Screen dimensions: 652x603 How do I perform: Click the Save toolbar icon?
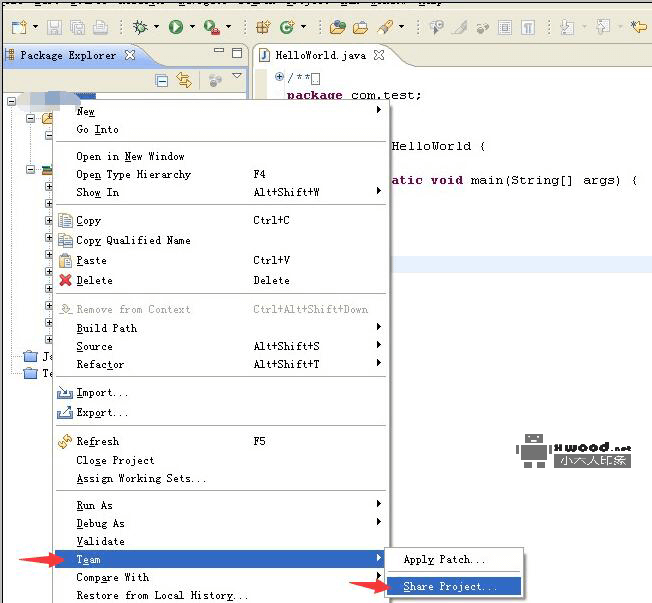point(54,27)
